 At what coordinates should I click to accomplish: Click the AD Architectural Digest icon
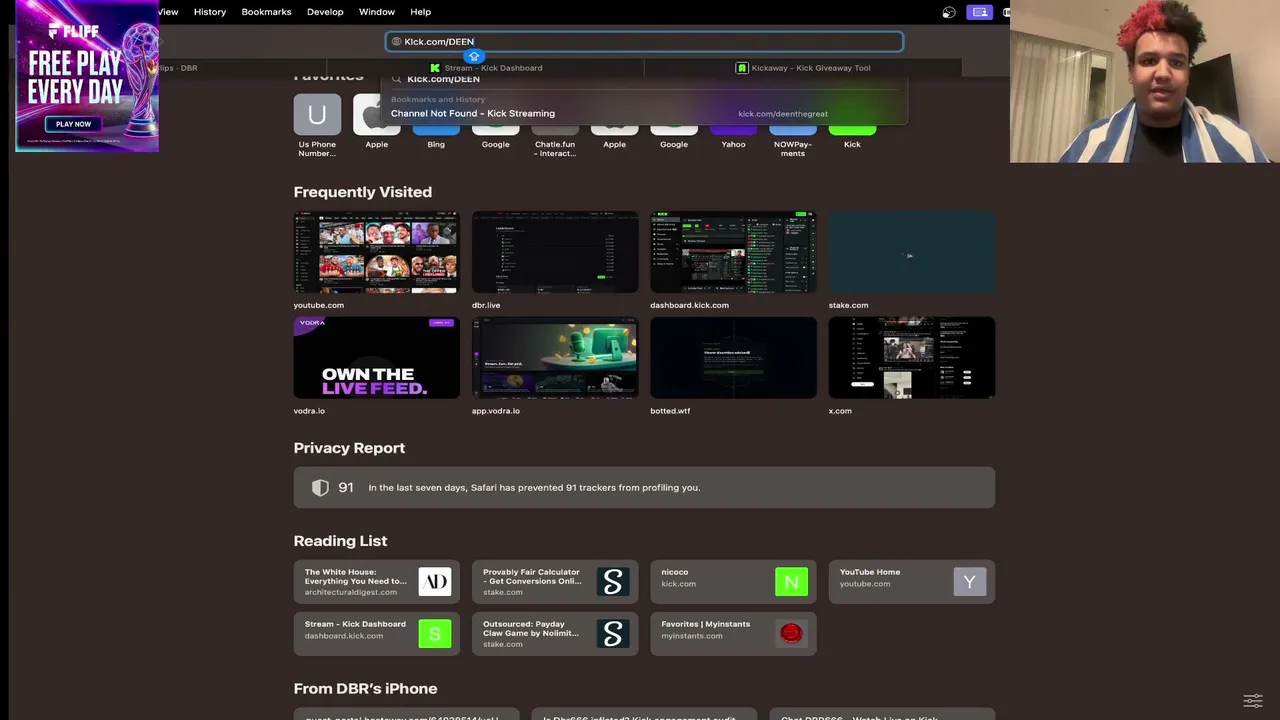pos(434,582)
